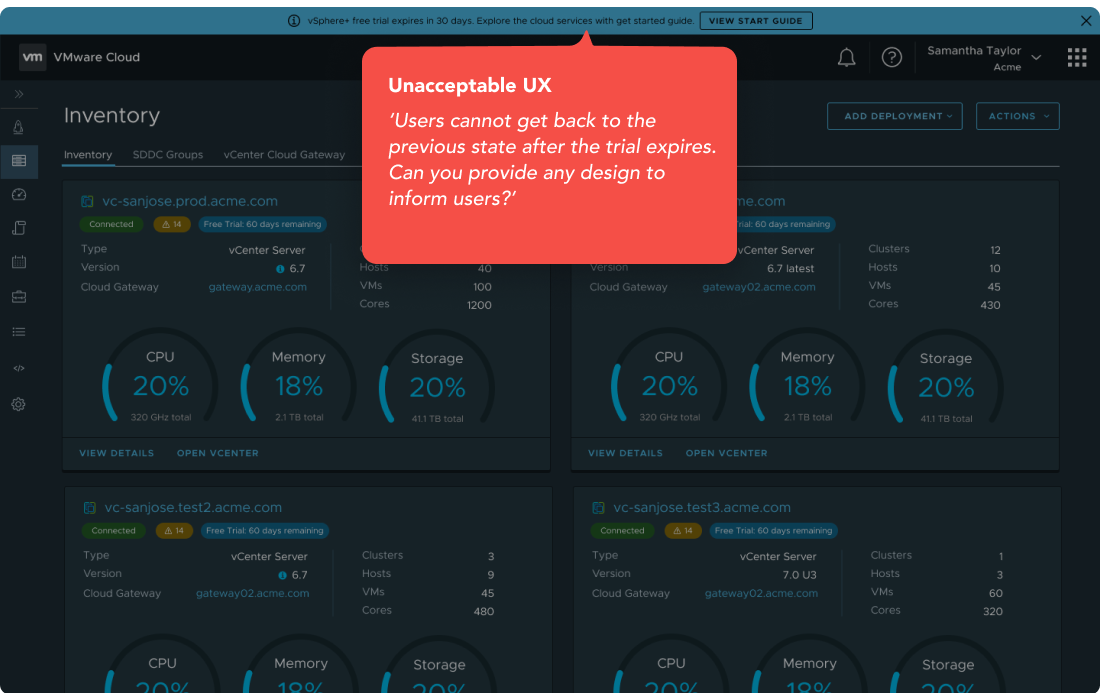Click the Connected badge on test3 card
Screen dimensions: 1100x693
(622, 531)
